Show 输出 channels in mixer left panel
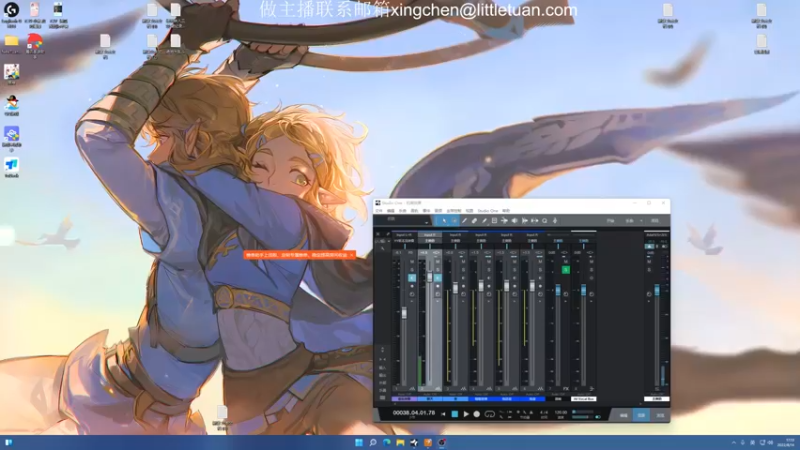Screen dimensions: 800x450 [383, 375]
